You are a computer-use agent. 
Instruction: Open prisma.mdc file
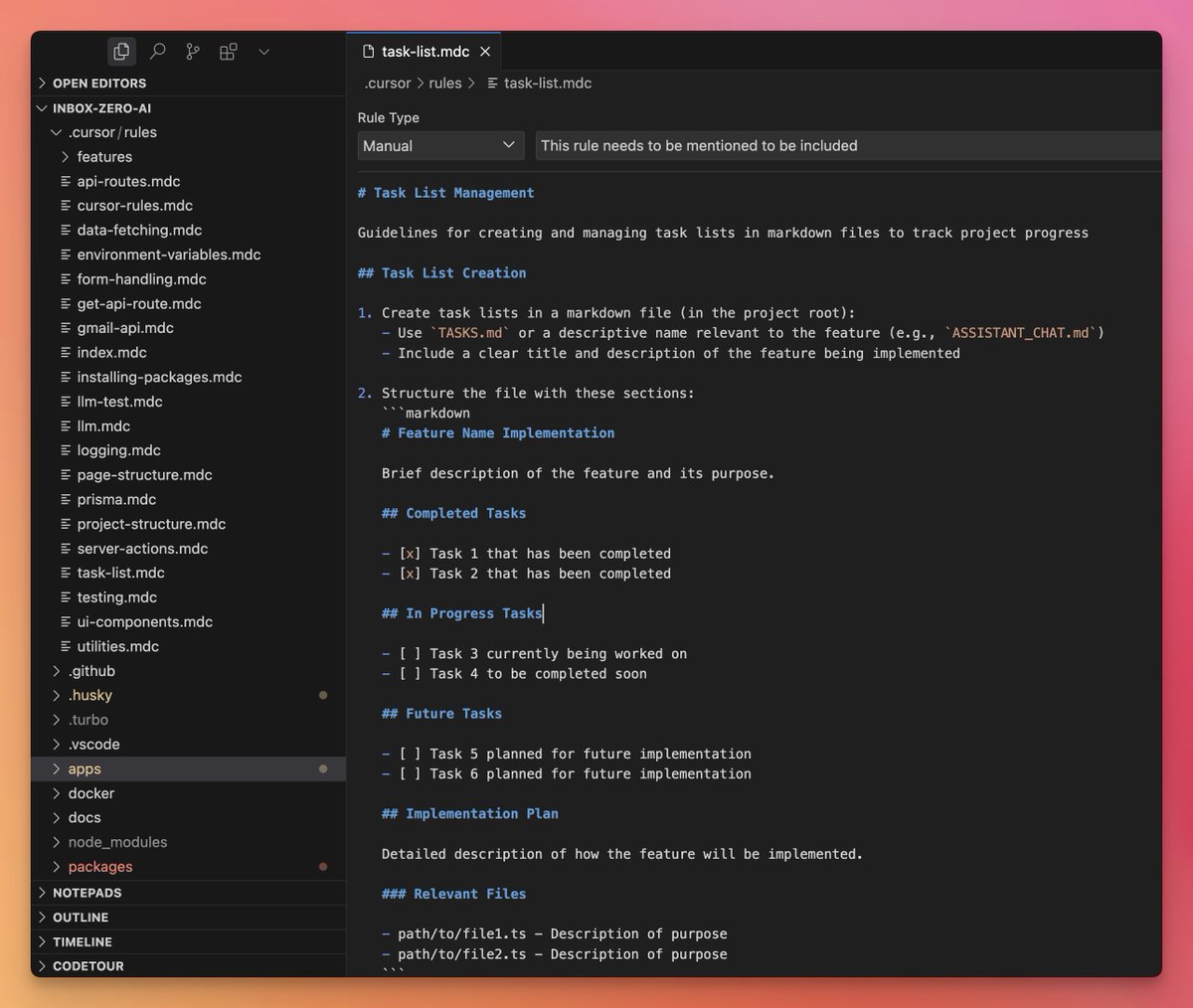pos(189,499)
